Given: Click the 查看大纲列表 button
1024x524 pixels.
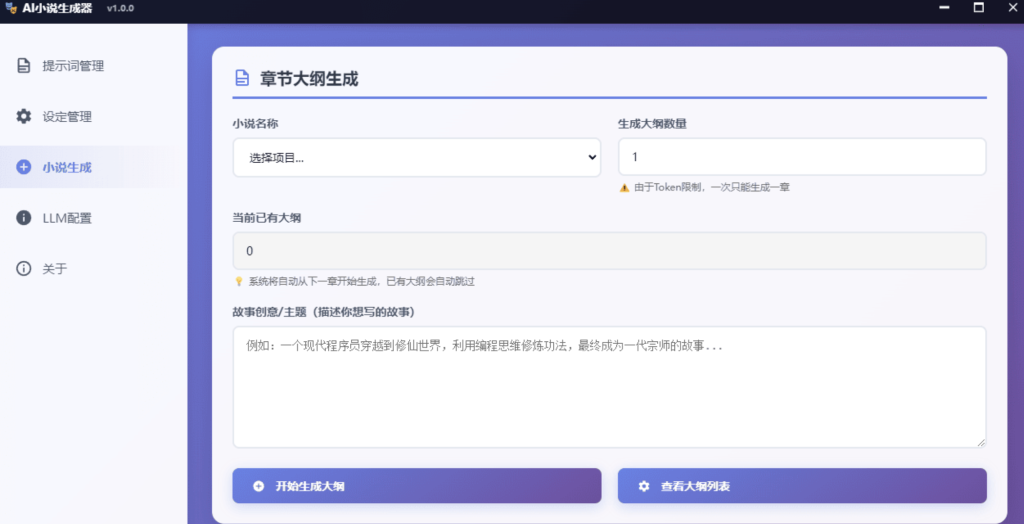Looking at the screenshot, I should click(x=802, y=486).
